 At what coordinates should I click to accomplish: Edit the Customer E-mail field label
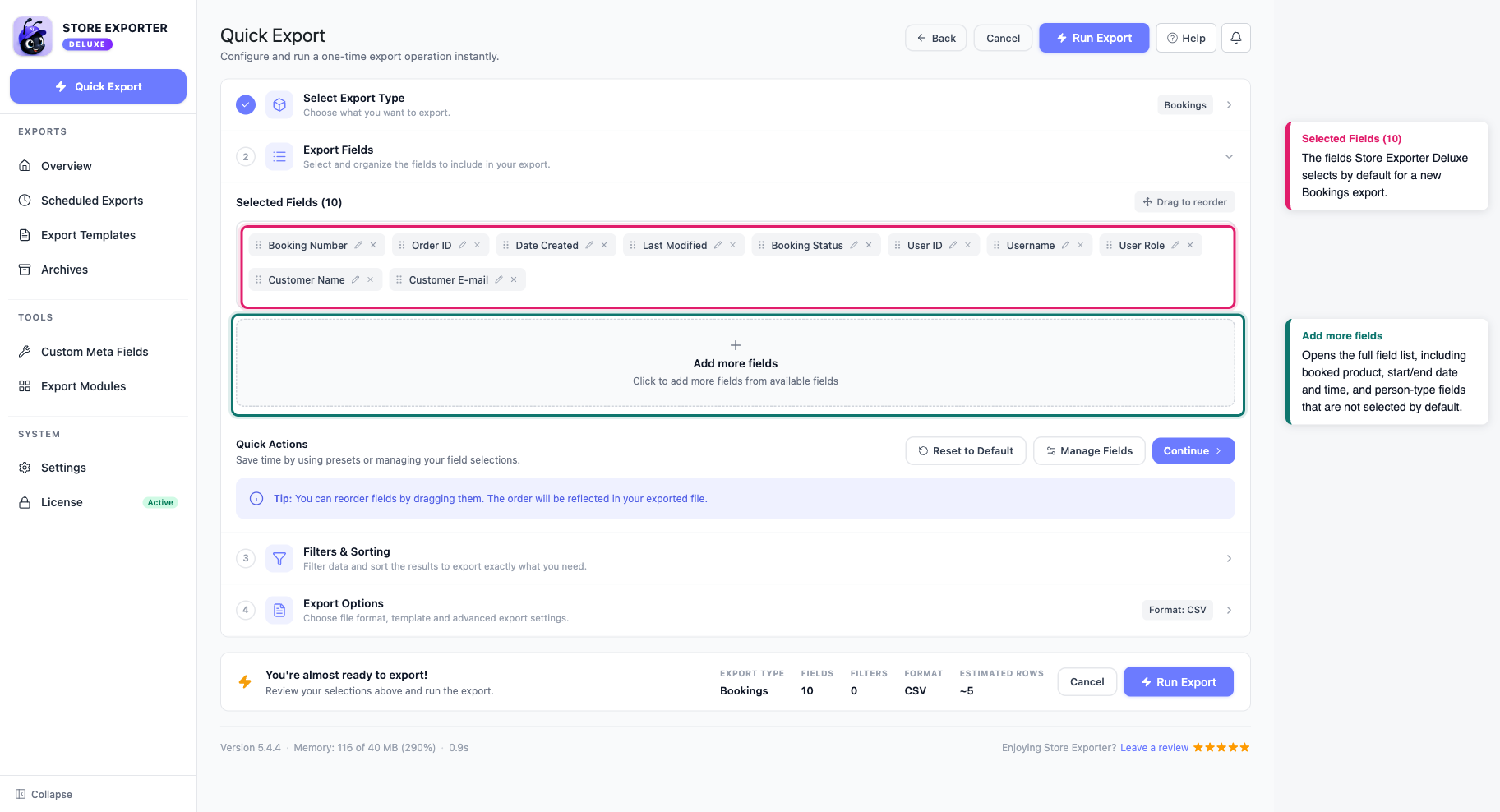click(x=499, y=279)
